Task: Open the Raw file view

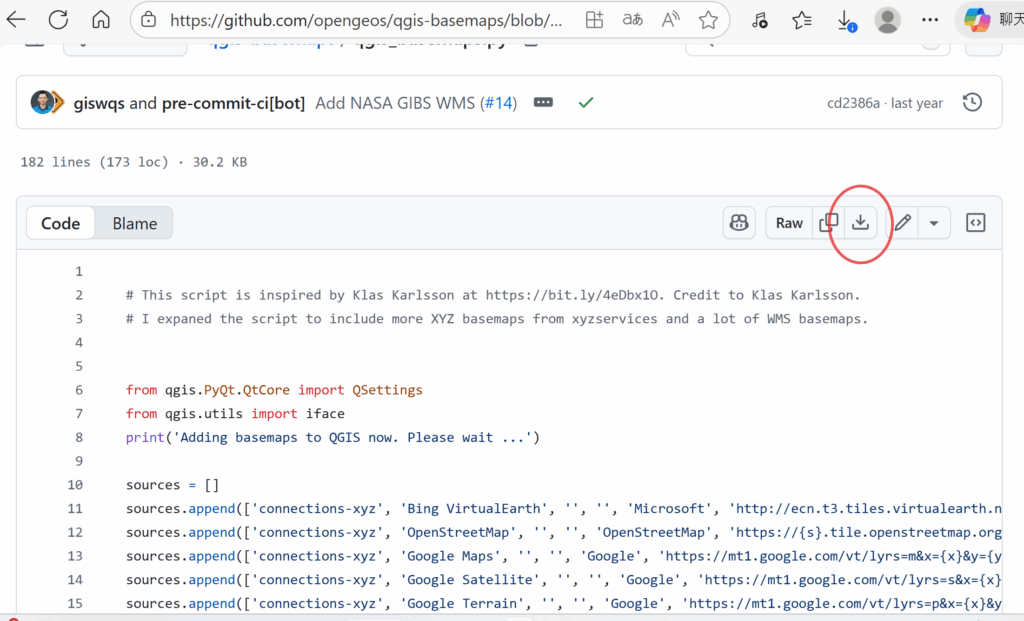Action: coord(789,223)
